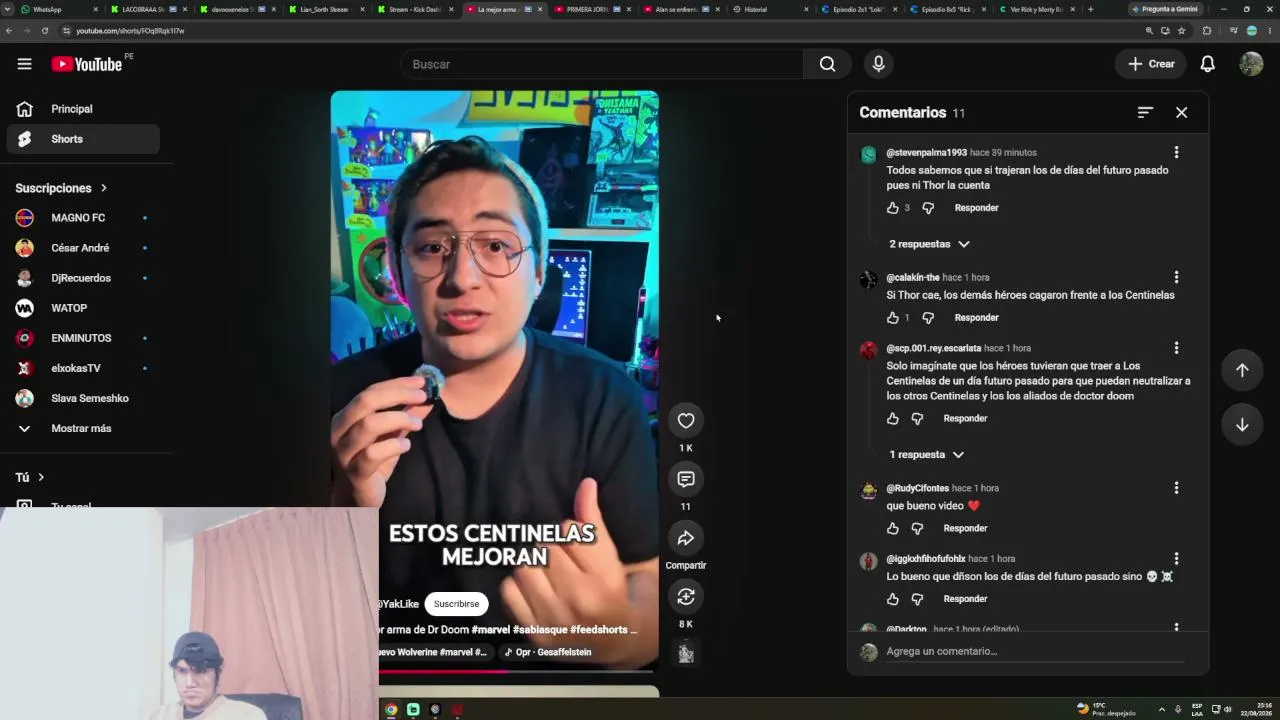Open the weather widget in the taskbar

pos(1106,709)
